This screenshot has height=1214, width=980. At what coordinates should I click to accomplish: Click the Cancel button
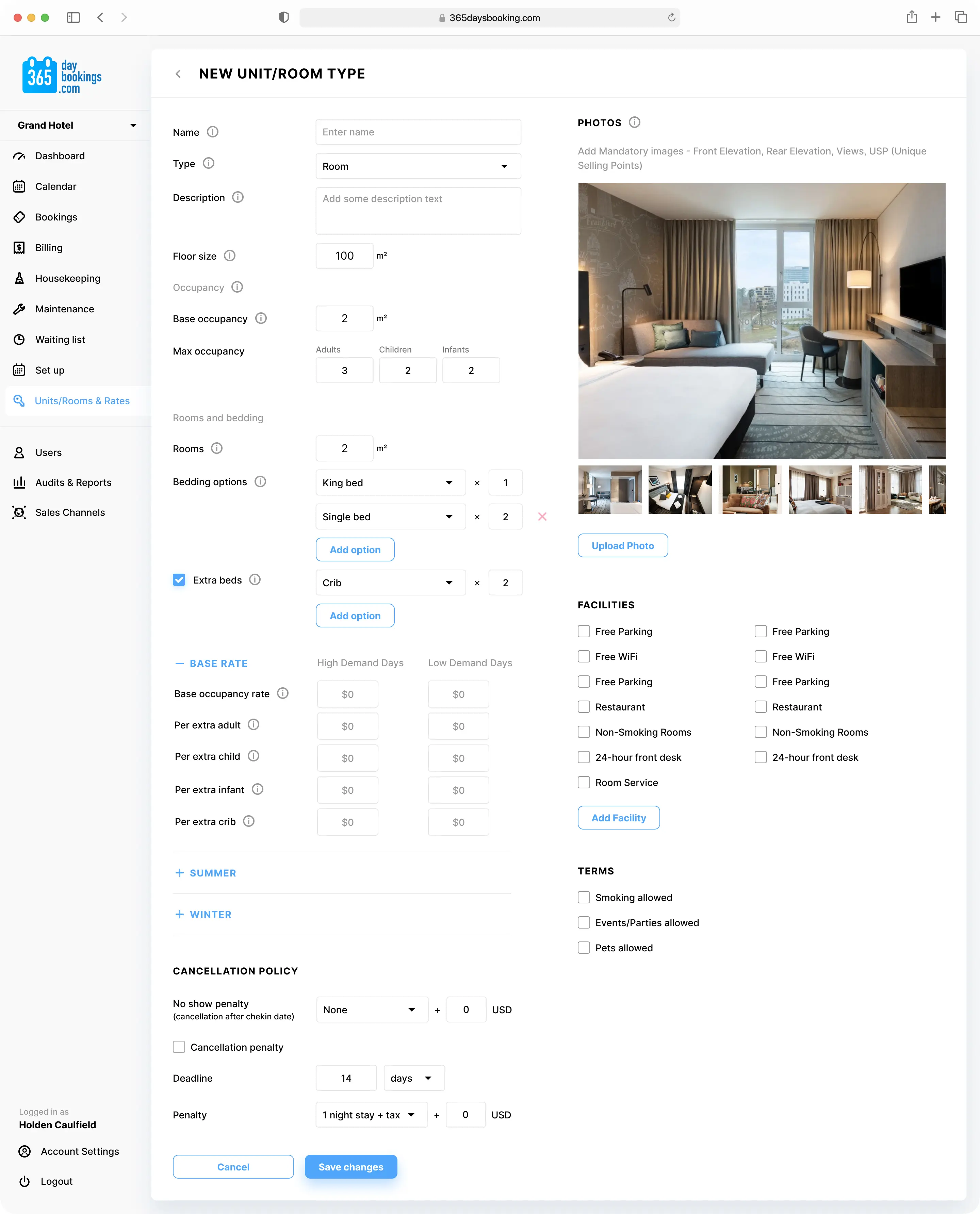(233, 1167)
